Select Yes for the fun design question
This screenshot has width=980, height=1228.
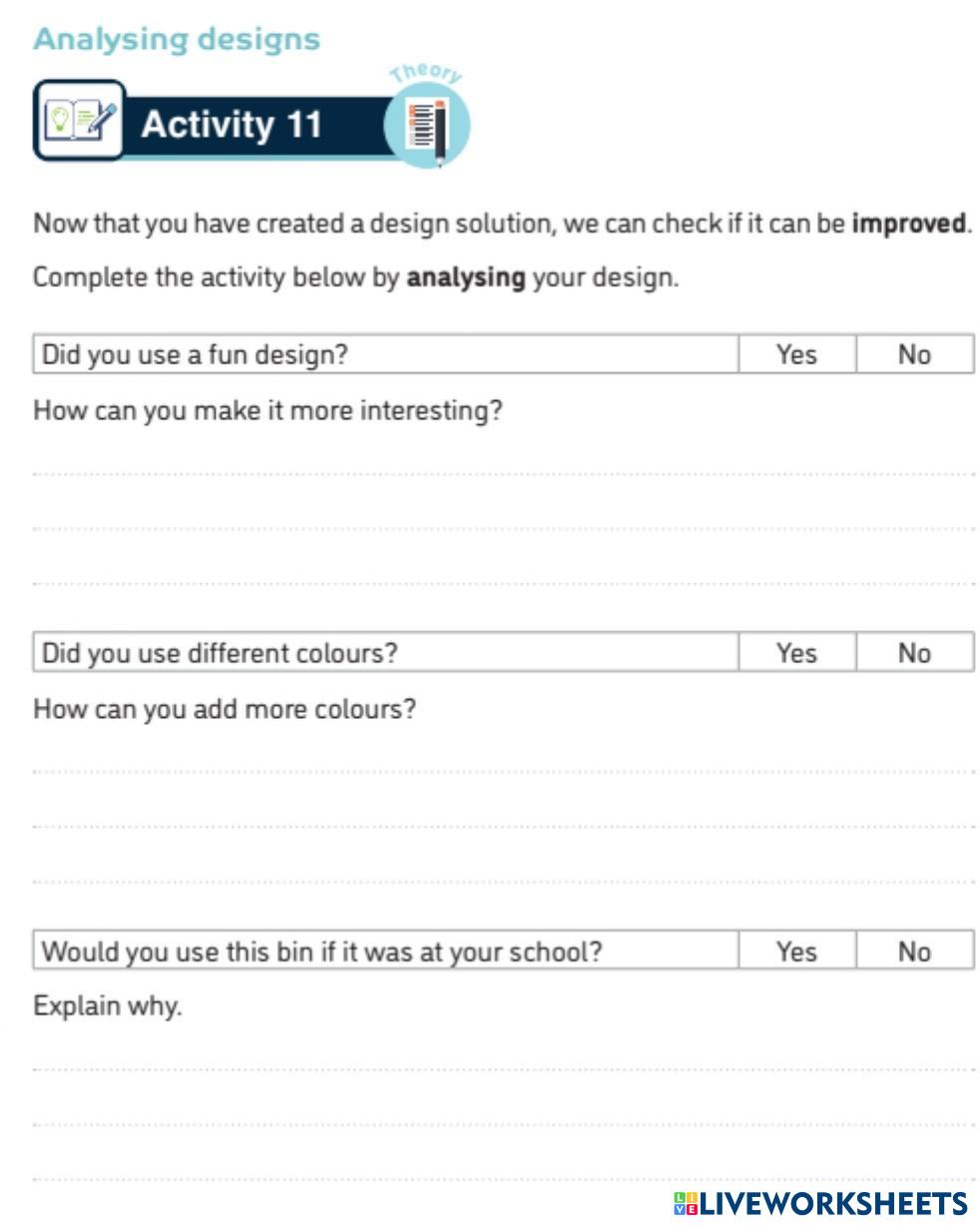click(x=796, y=354)
